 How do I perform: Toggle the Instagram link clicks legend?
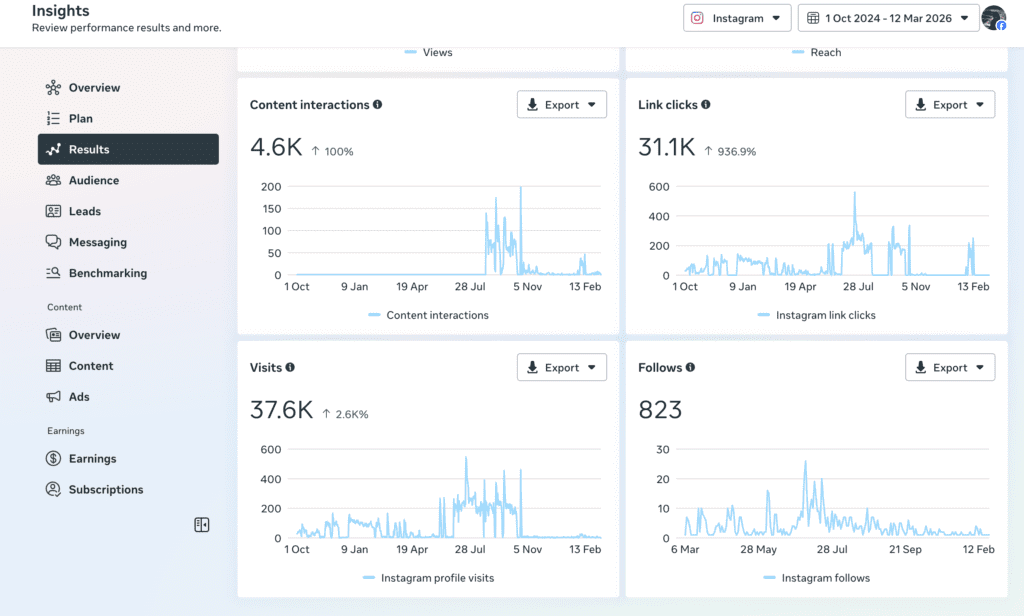click(816, 315)
